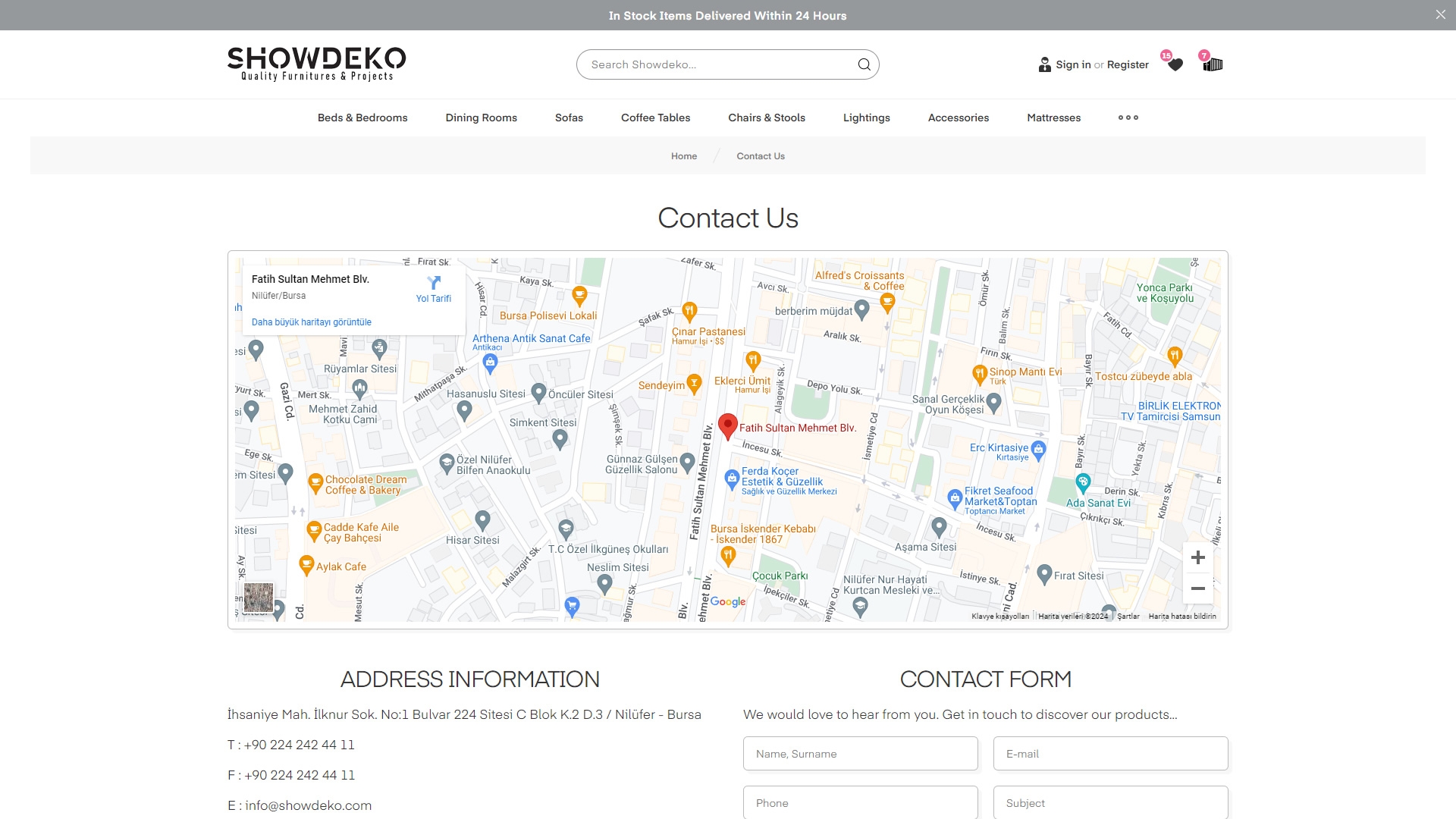Viewport: 1456px width, 819px height.
Task: Focus the Subject input field
Action: (x=1110, y=802)
